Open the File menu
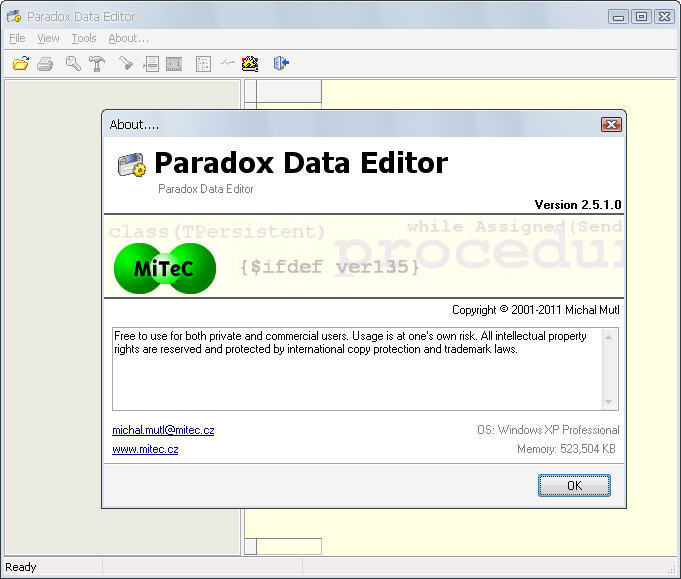 click(17, 38)
